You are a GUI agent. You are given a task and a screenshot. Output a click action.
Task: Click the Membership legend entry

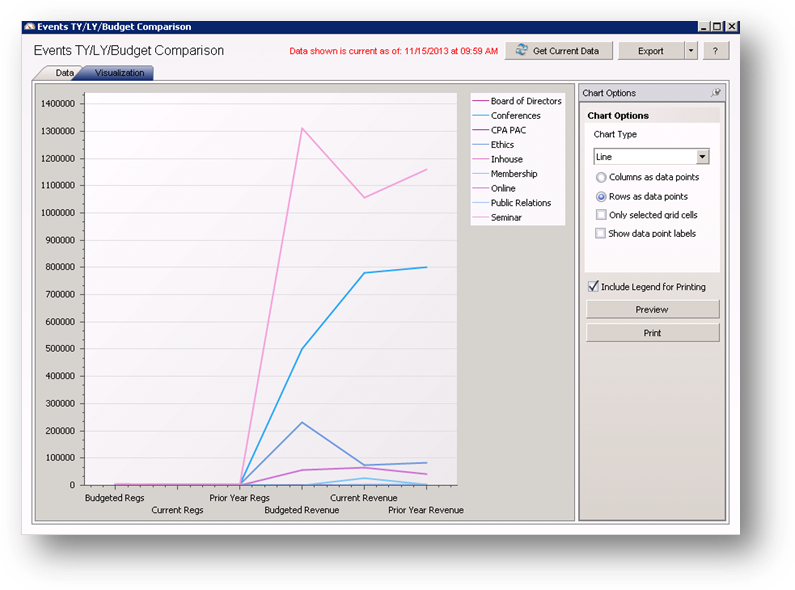(505, 174)
